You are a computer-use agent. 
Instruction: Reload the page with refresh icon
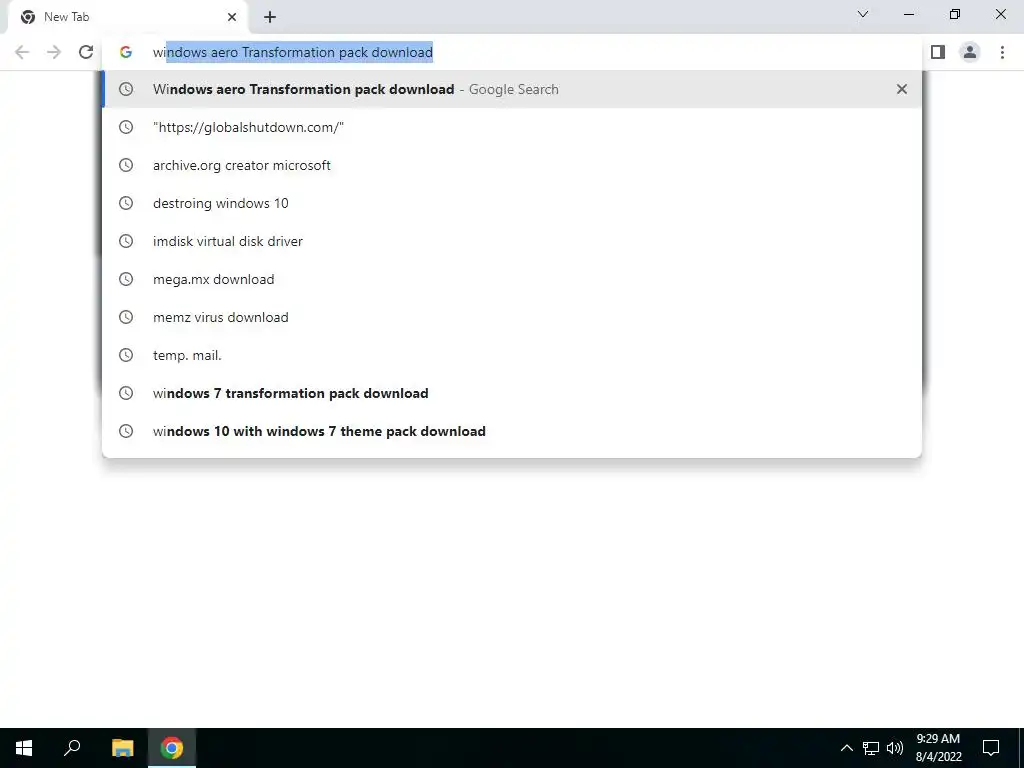point(86,52)
